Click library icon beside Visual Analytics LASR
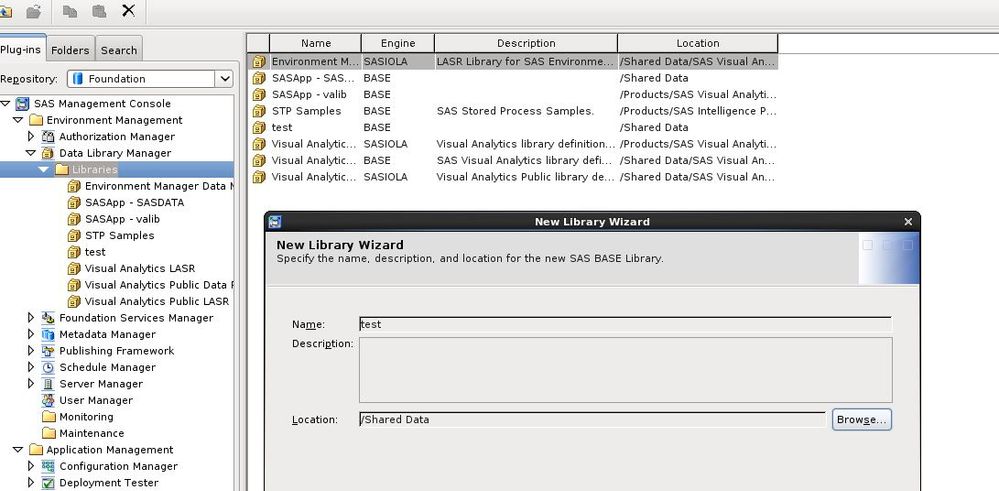Screen dimensions: 999x491 [74, 269]
